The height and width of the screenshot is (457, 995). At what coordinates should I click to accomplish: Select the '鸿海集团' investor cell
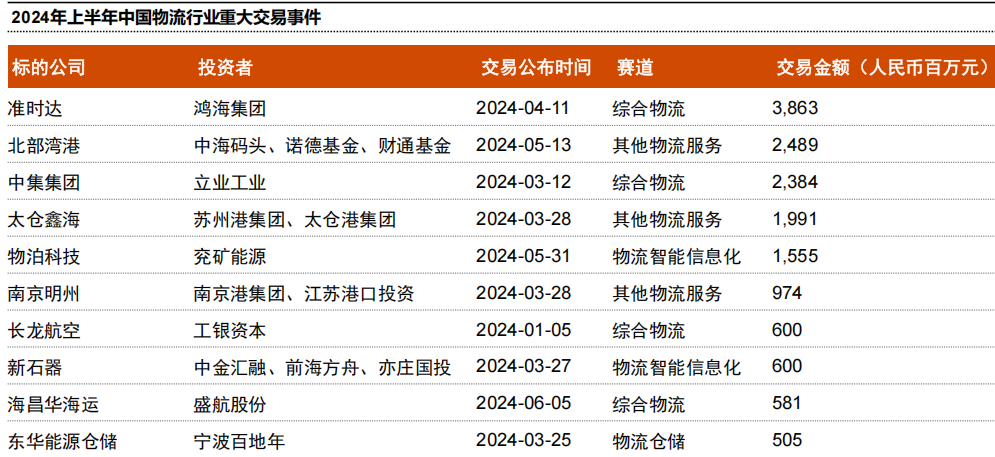[x=230, y=109]
